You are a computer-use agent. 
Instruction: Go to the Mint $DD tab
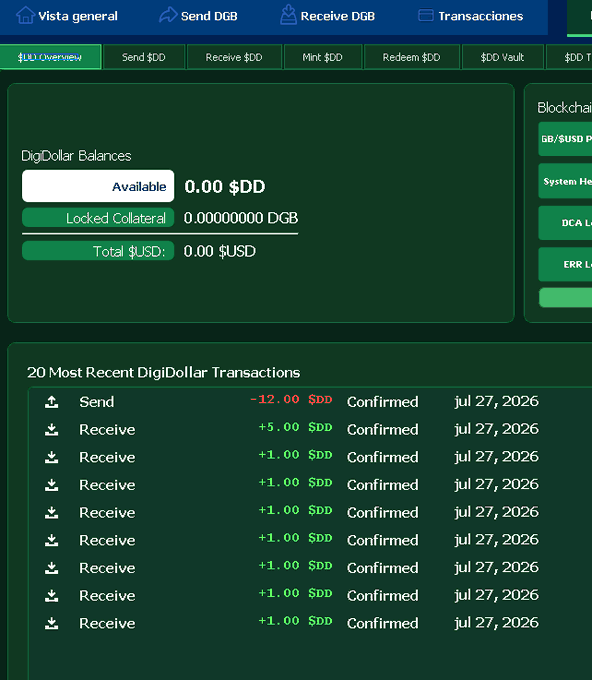point(323,57)
